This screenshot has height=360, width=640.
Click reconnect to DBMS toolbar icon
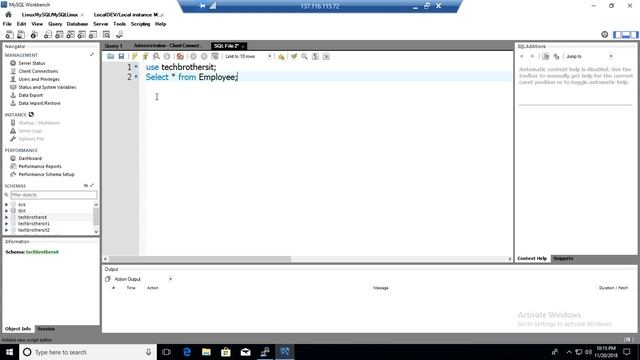coord(119,35)
